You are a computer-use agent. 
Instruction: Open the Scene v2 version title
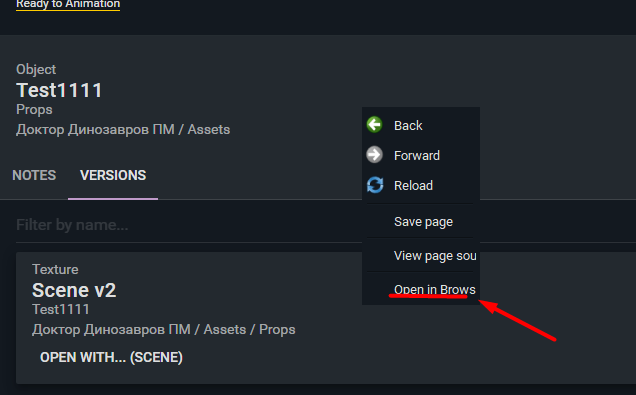point(74,290)
